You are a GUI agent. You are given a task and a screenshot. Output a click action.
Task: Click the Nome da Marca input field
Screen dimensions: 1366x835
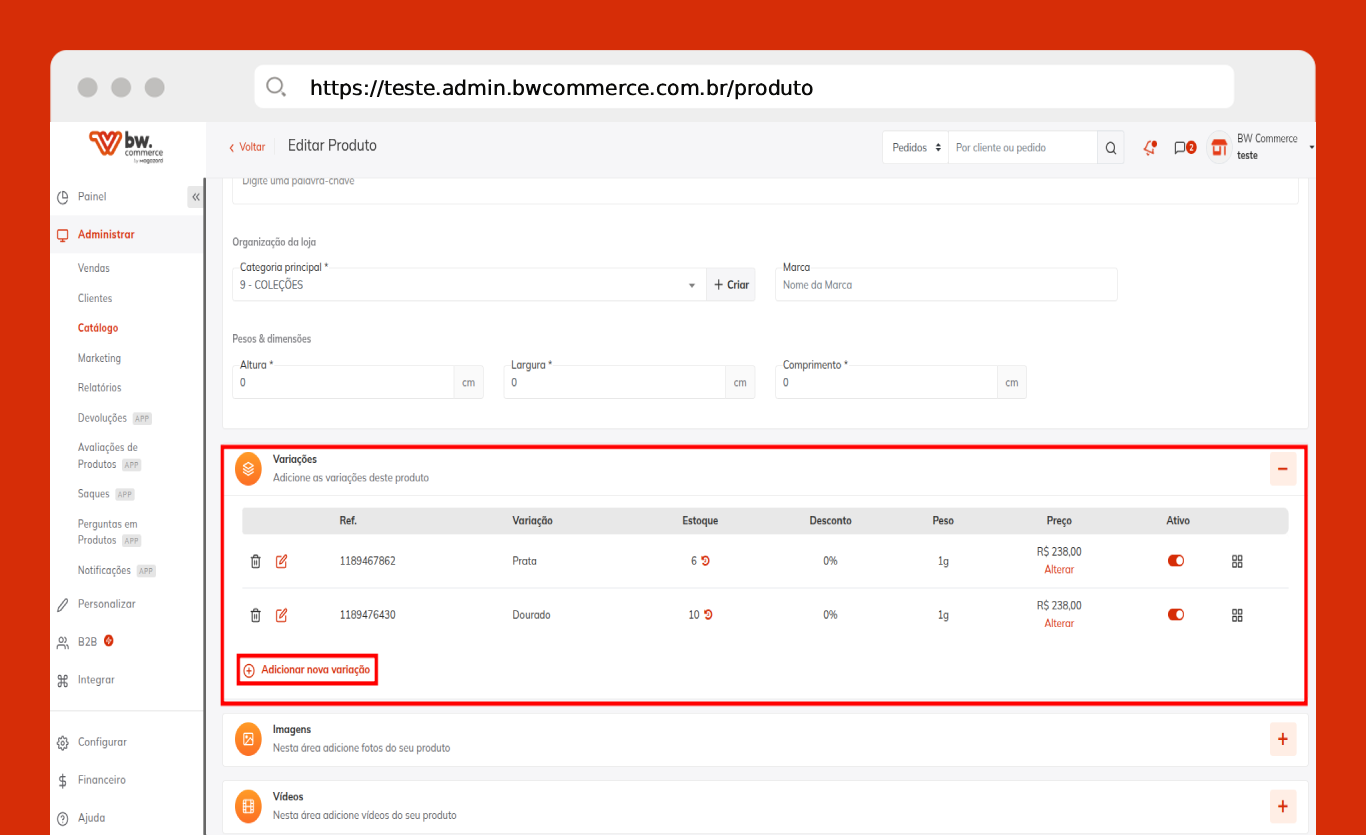click(945, 285)
